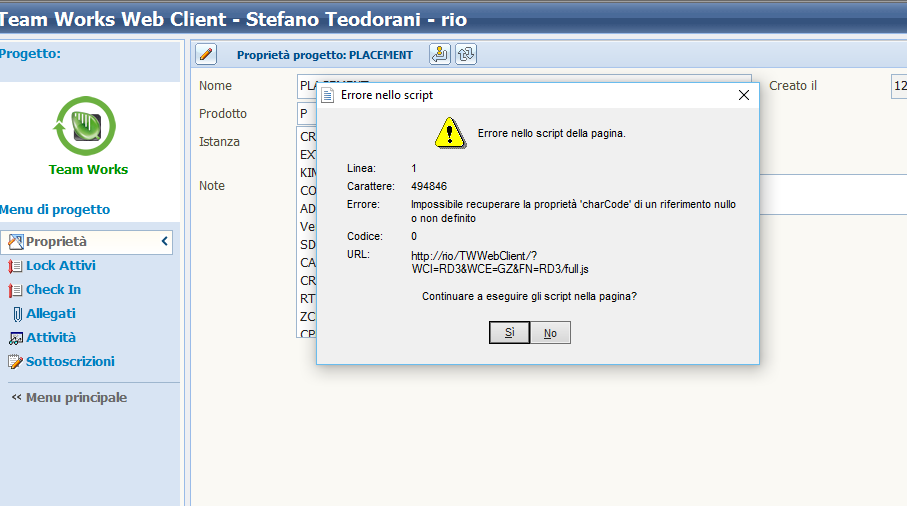The image size is (907, 506).
Task: Click the pencil edit icon in toolbar
Action: [205, 54]
